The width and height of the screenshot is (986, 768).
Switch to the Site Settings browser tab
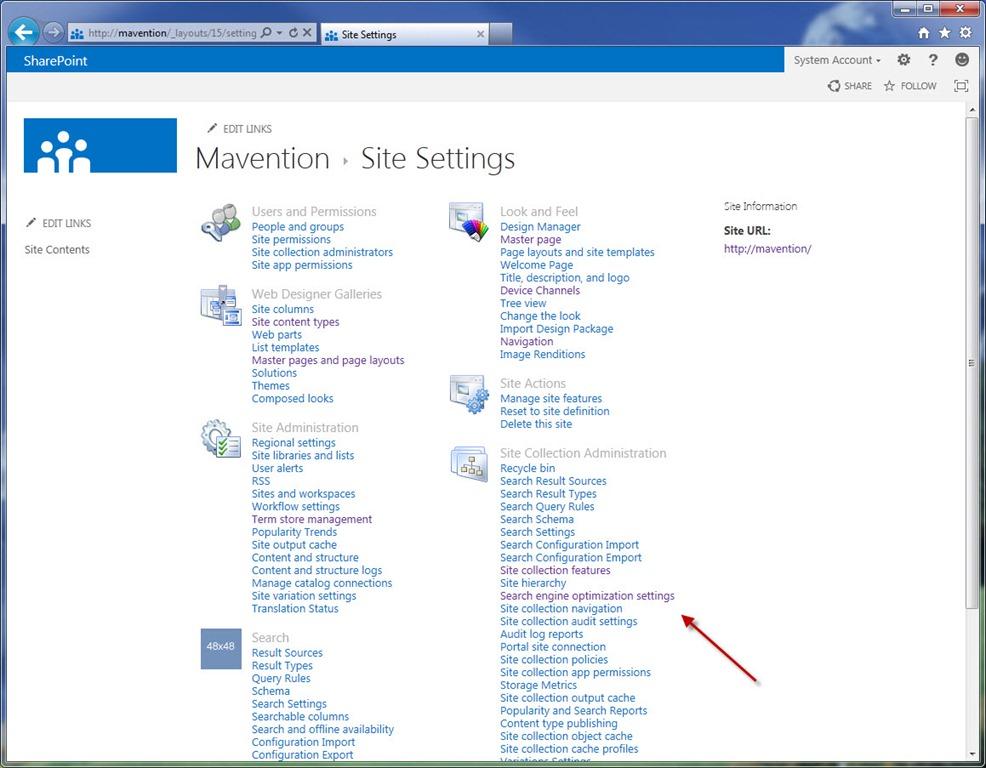point(402,35)
